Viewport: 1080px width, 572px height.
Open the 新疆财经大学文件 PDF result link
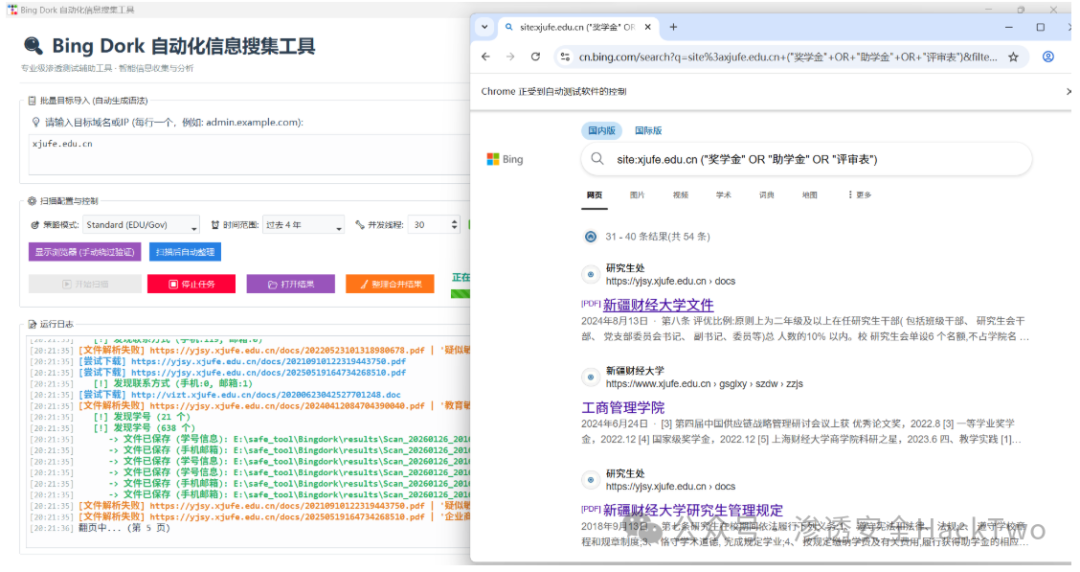pyautogui.click(x=658, y=305)
